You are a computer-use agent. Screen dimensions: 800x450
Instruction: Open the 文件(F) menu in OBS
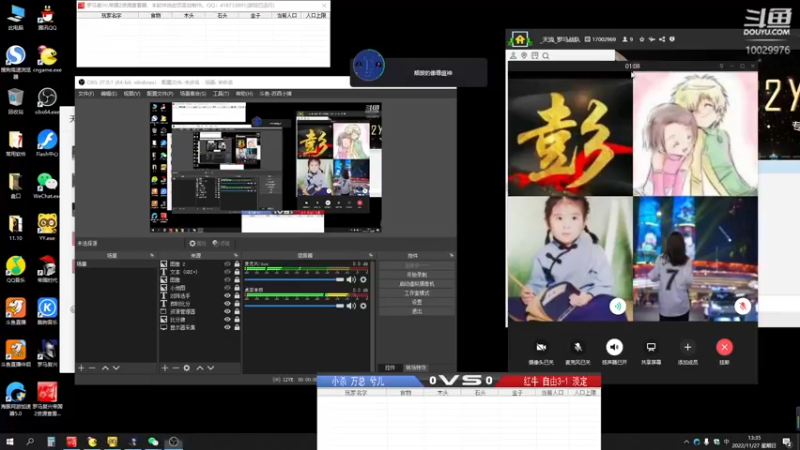click(x=86, y=94)
